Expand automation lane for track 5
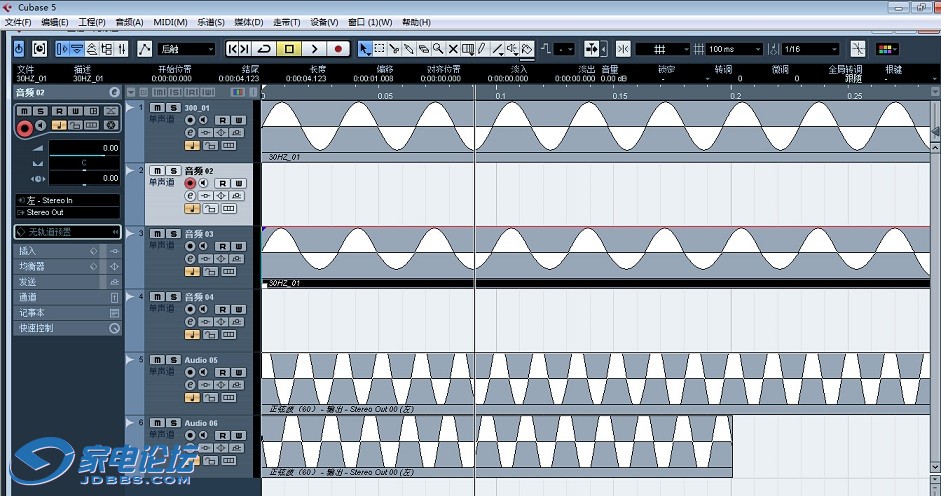Image resolution: width=941 pixels, height=496 pixels. [x=130, y=360]
